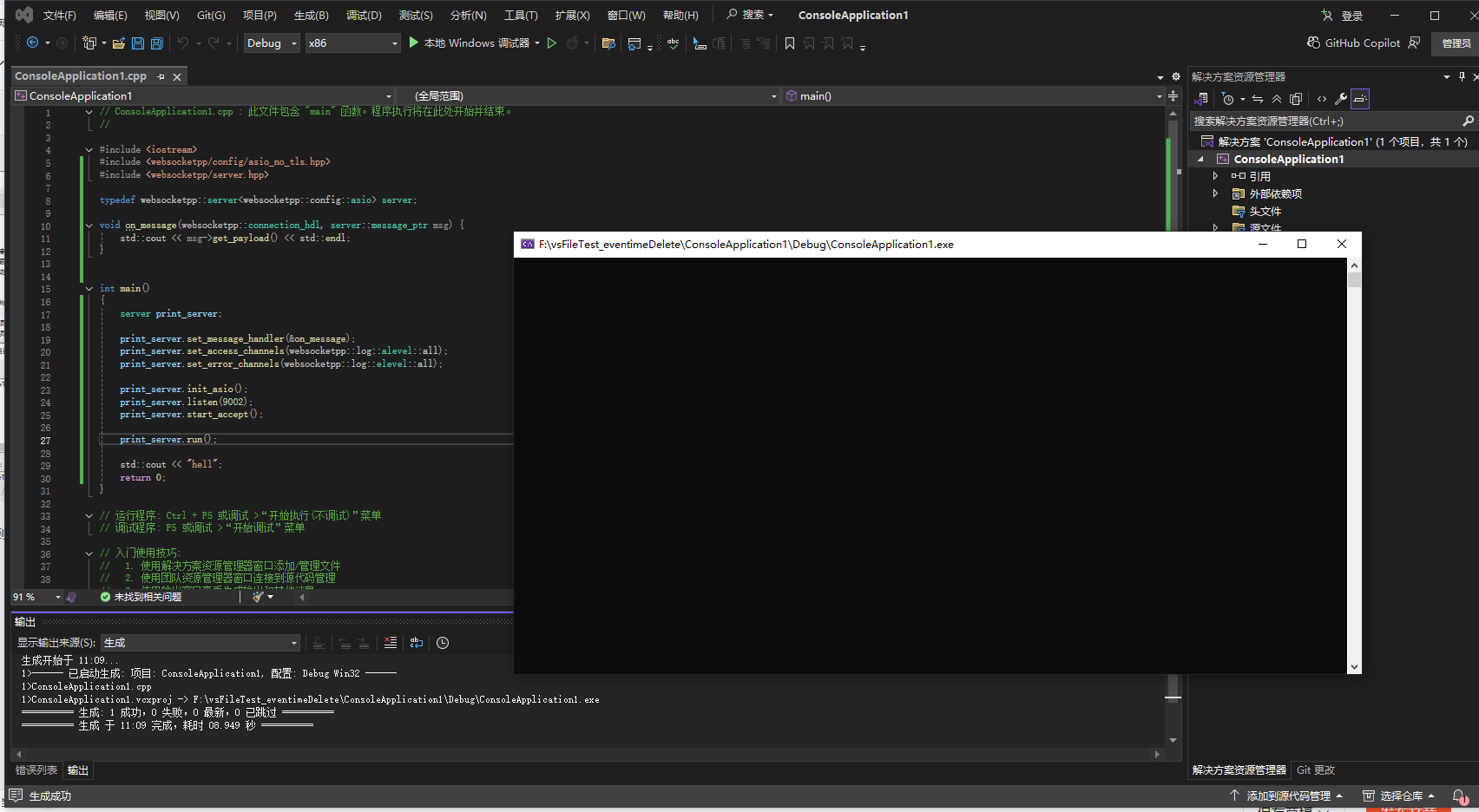The height and width of the screenshot is (812, 1479).
Task: Click the New Project toolbar icon
Action: (89, 43)
